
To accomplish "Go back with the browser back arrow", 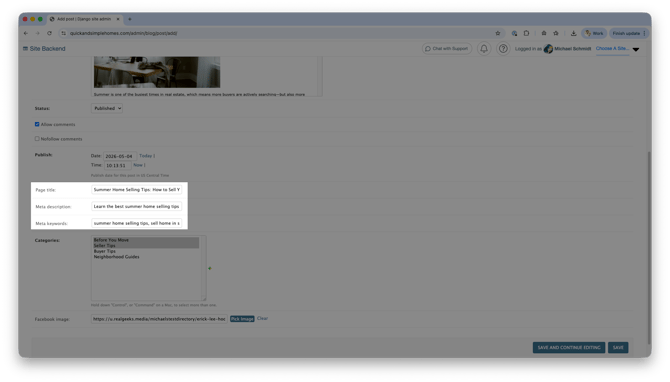I will coord(26,33).
